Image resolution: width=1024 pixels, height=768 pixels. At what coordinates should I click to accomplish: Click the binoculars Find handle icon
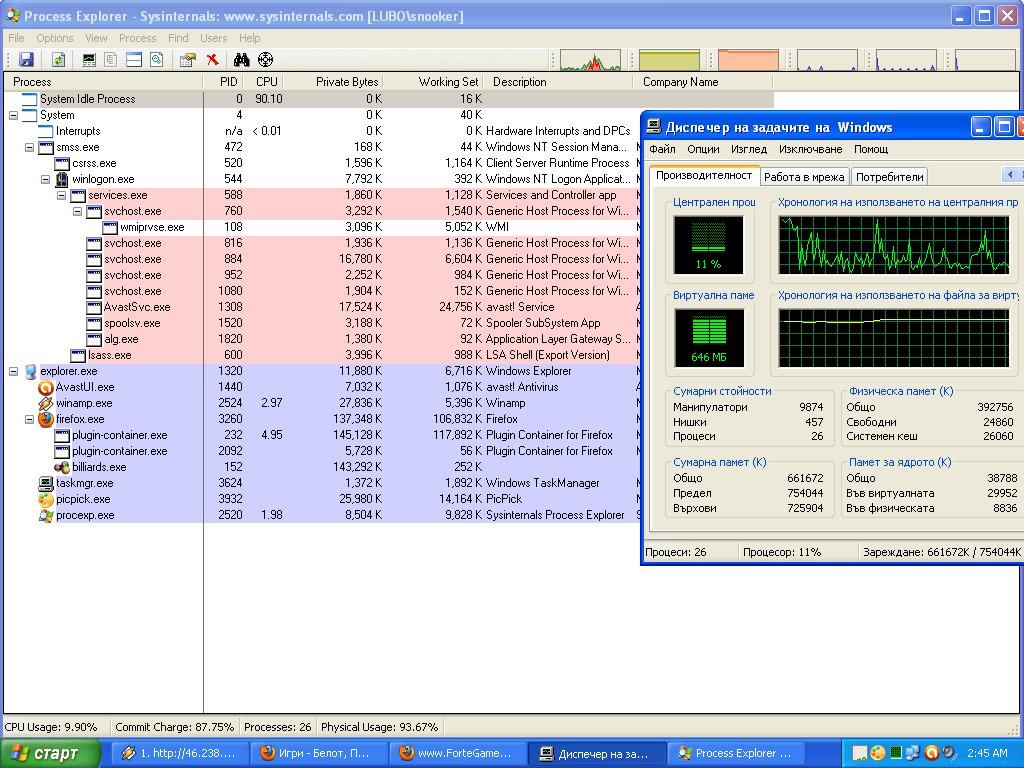click(x=242, y=60)
